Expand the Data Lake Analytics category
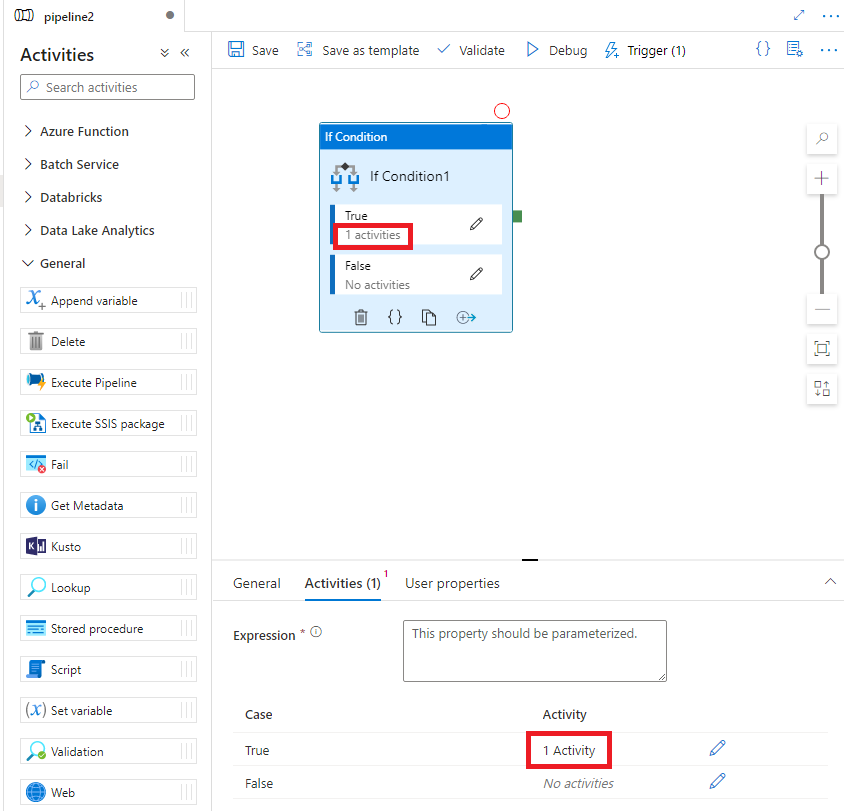The image size is (844, 811). coord(89,230)
